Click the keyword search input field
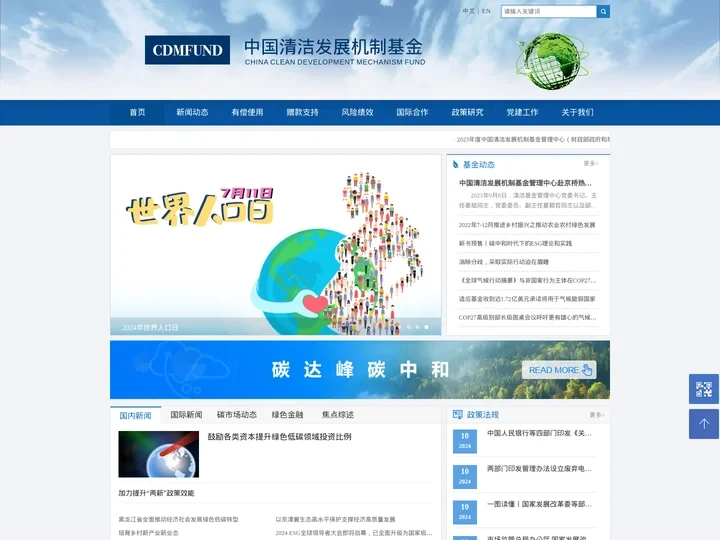This screenshot has height=540, width=720. [548, 12]
